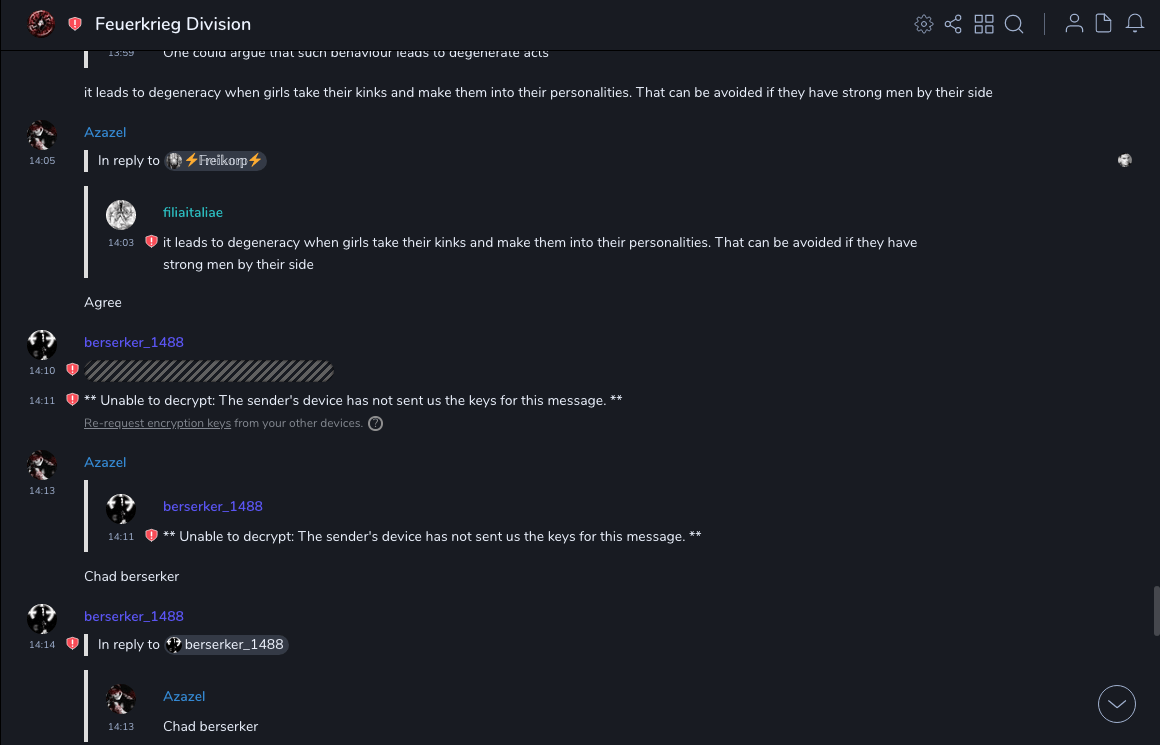This screenshot has height=745, width=1160.
Task: Open the room search magnifier
Action: coord(1014,24)
